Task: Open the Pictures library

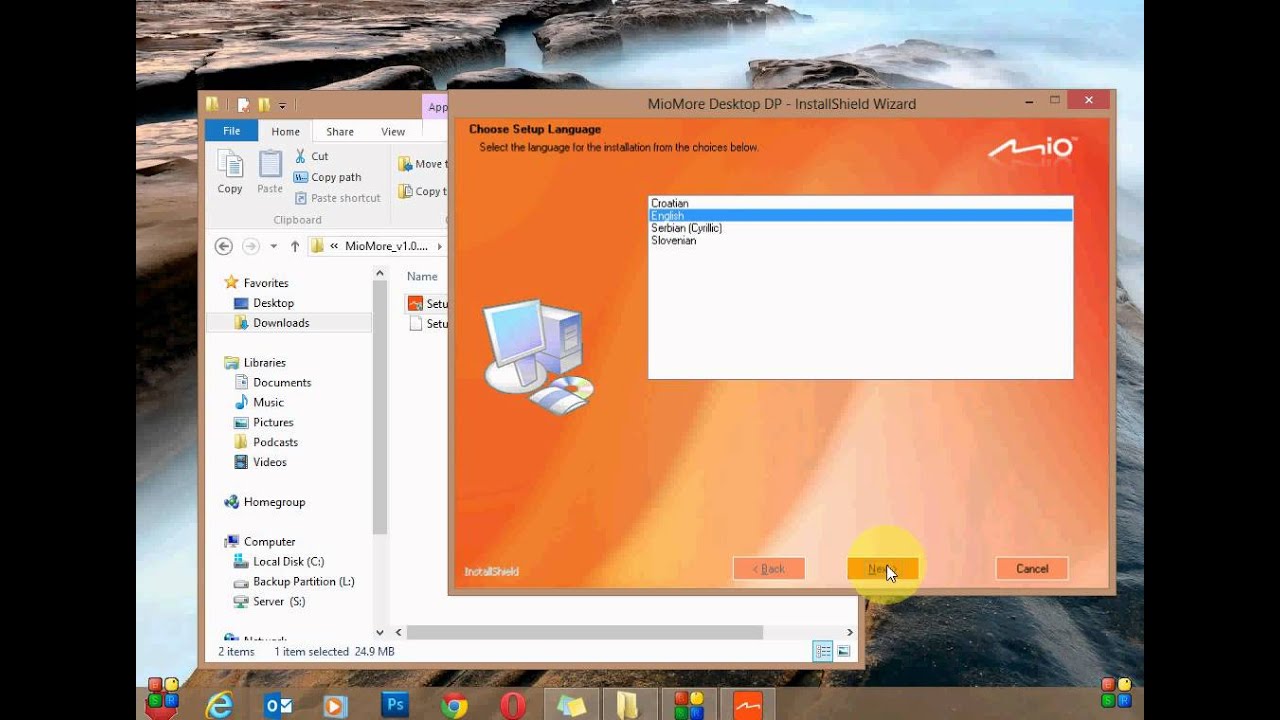Action: [x=273, y=422]
